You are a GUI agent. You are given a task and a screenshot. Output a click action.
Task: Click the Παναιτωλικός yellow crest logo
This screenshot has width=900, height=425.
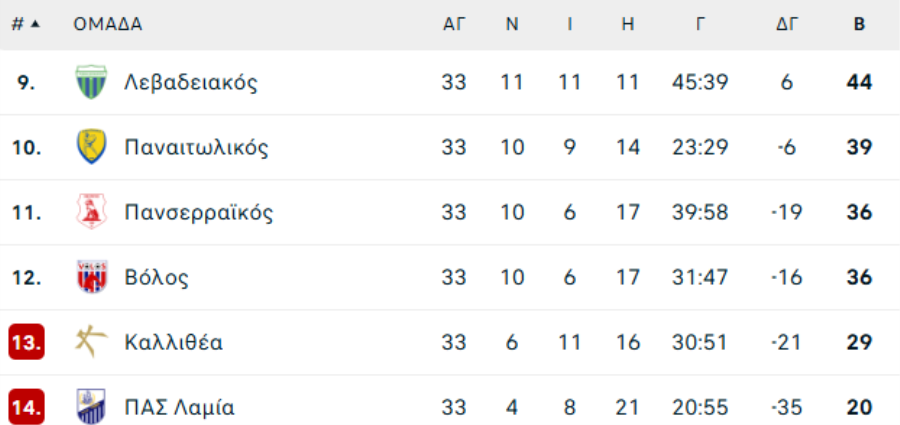[91, 147]
